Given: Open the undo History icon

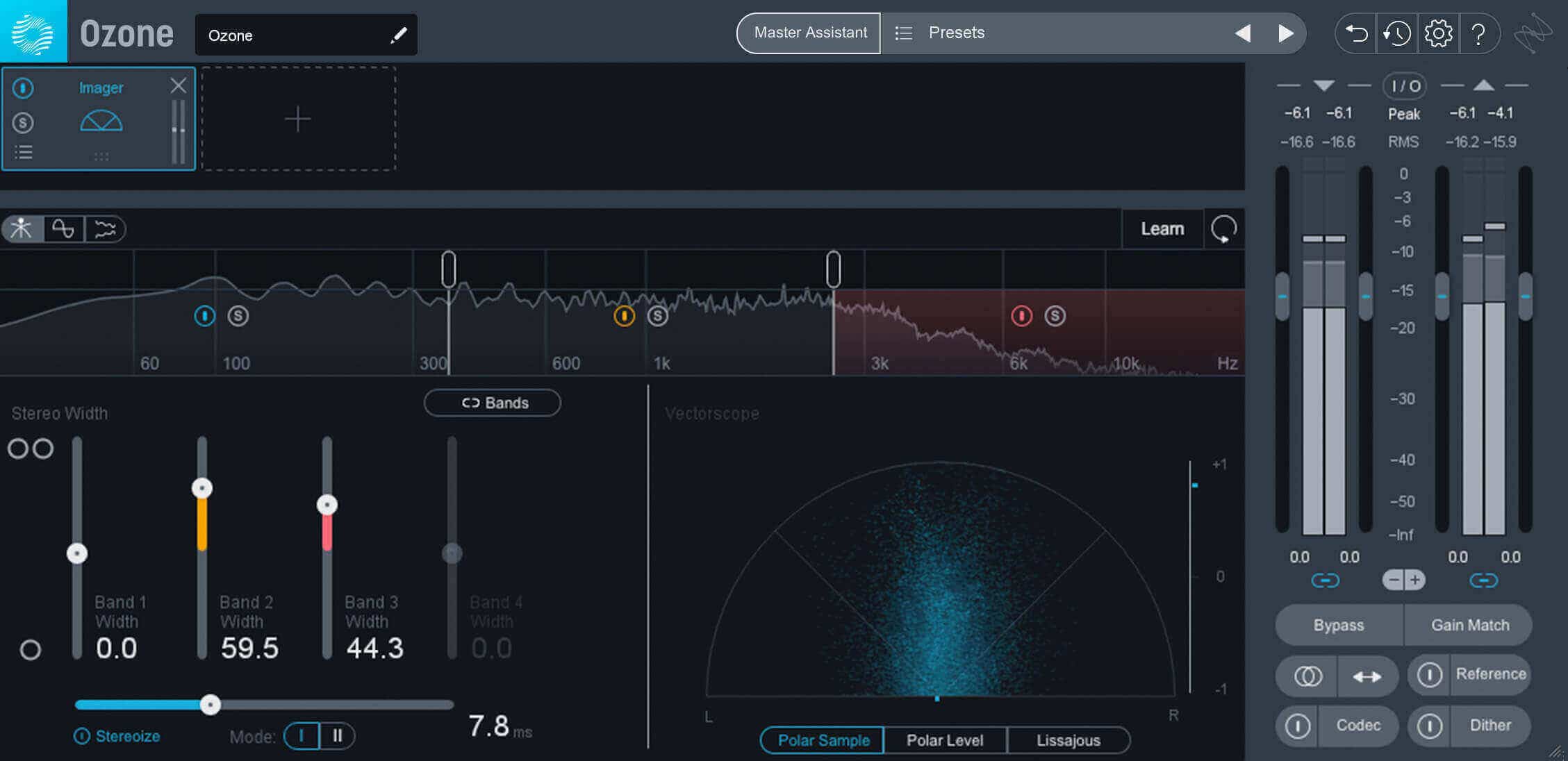Looking at the screenshot, I should (1396, 33).
